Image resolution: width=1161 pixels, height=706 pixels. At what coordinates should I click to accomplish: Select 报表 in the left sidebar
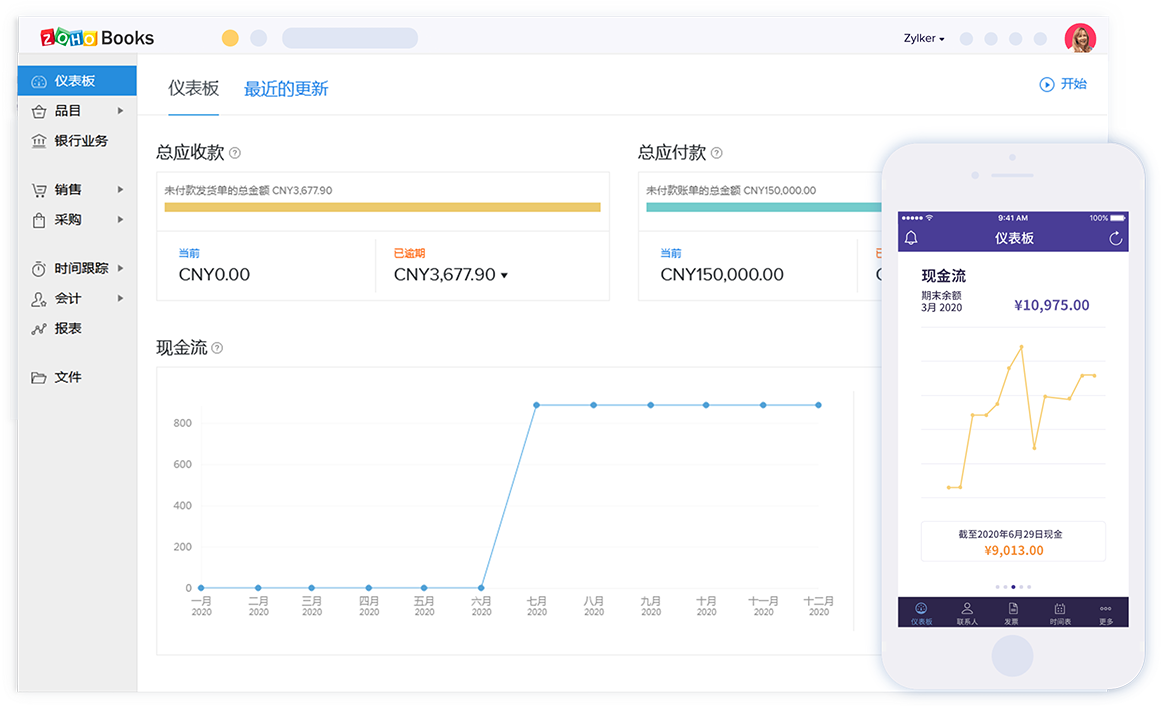pos(68,328)
